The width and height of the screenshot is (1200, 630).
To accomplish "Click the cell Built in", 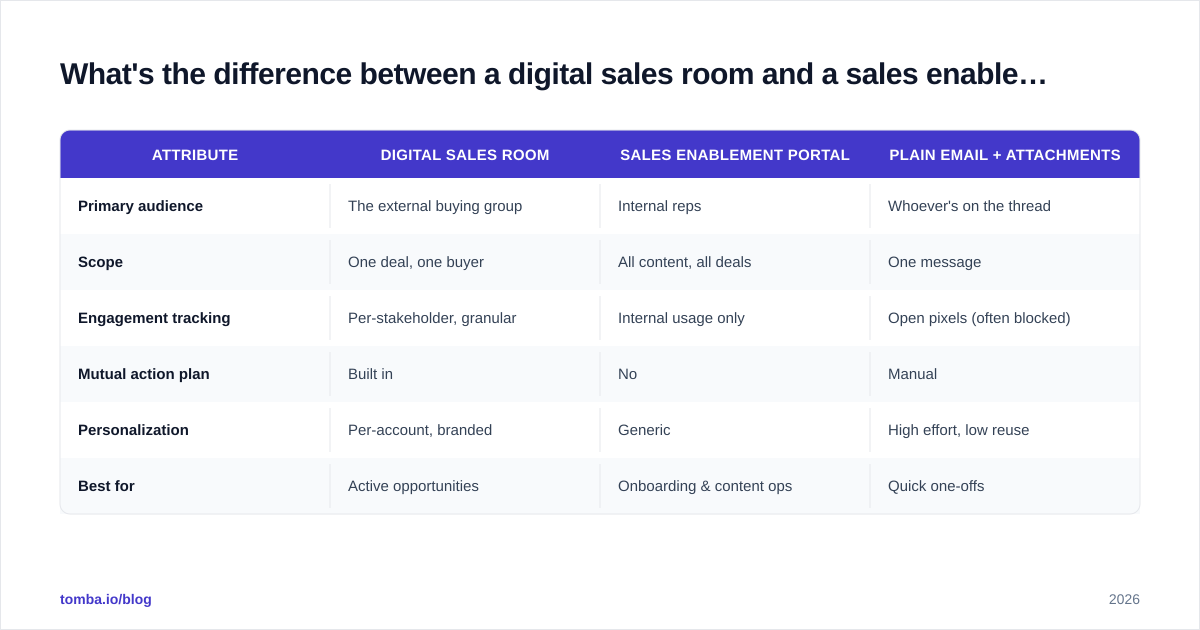I will [x=370, y=374].
